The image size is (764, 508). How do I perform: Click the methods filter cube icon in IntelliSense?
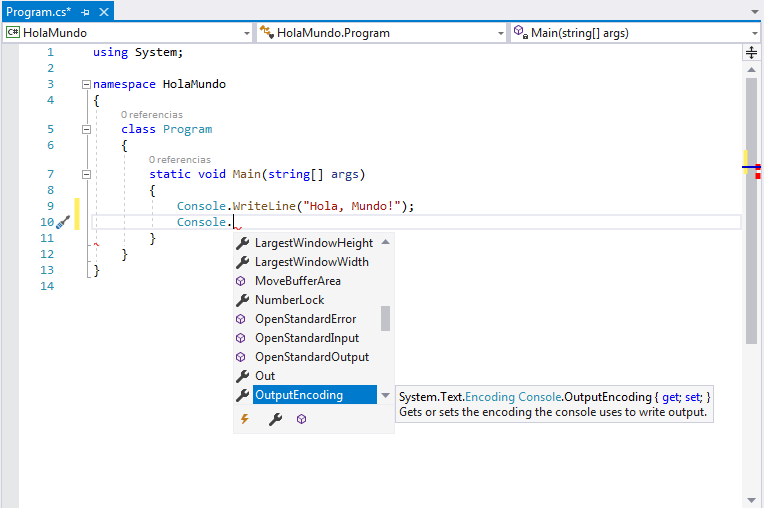(x=301, y=420)
